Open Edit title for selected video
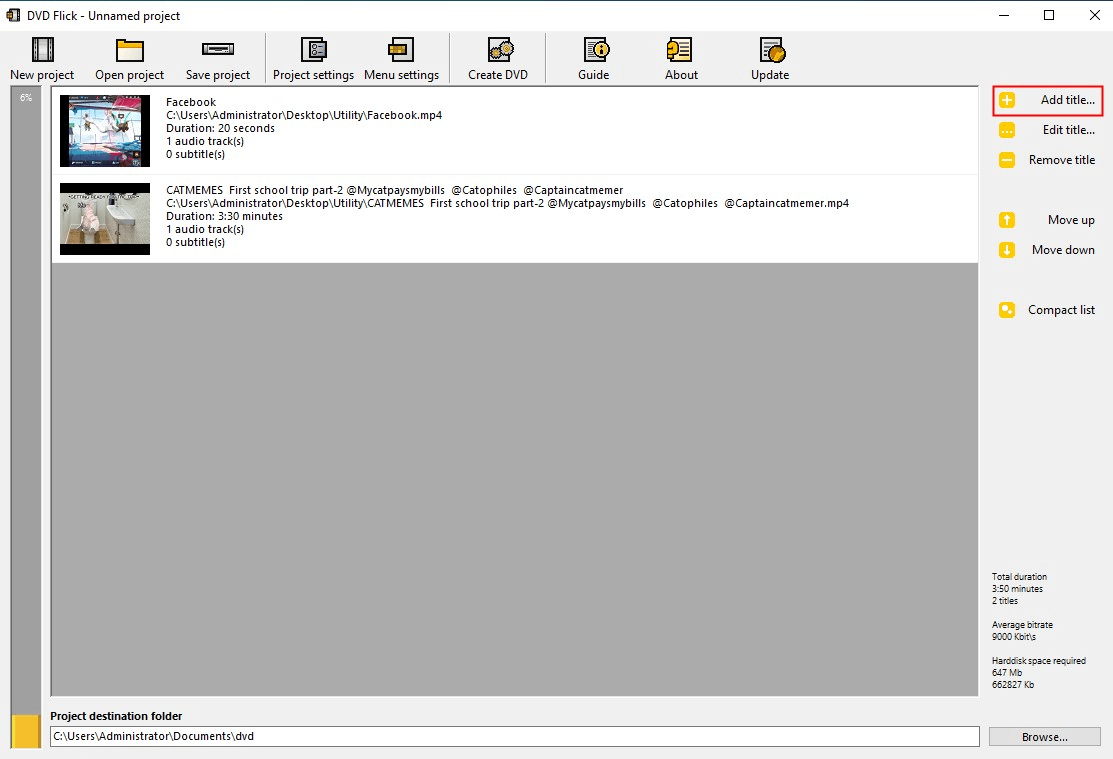Viewport: 1113px width, 759px height. click(x=1048, y=130)
